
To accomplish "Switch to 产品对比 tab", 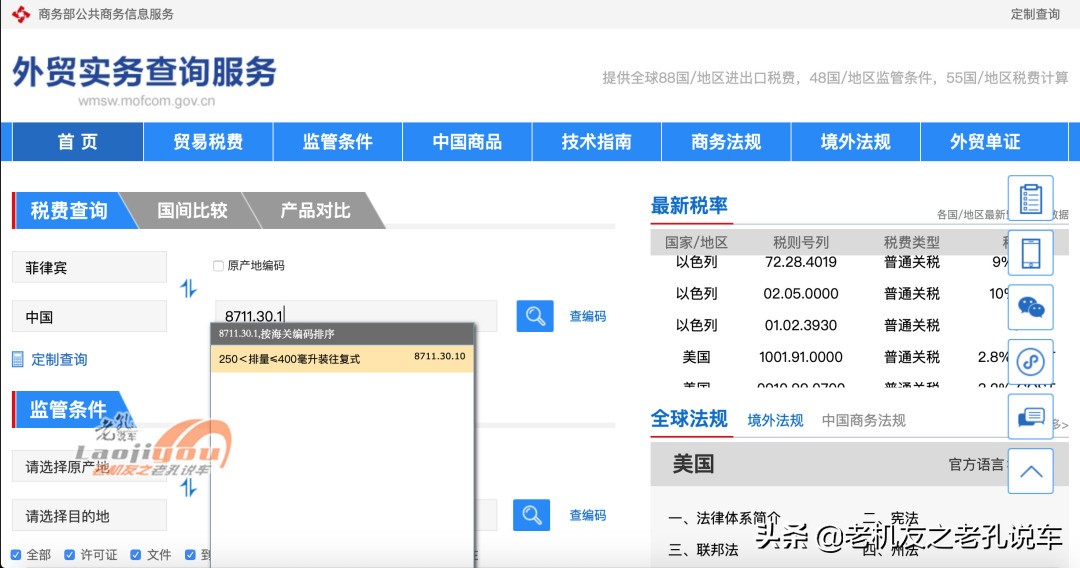I will [x=315, y=210].
